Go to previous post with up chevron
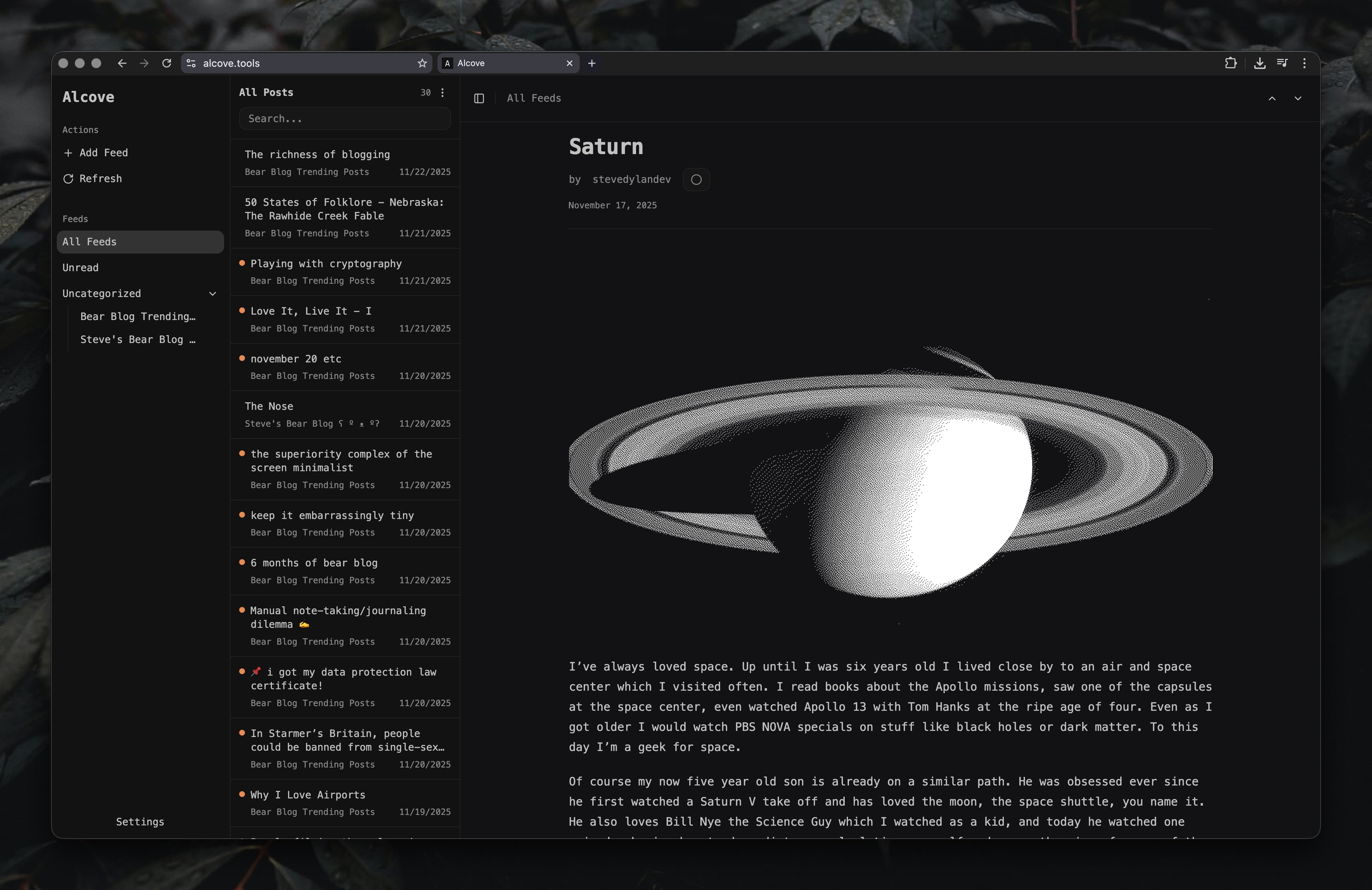Viewport: 1372px width, 890px height. [x=1272, y=98]
